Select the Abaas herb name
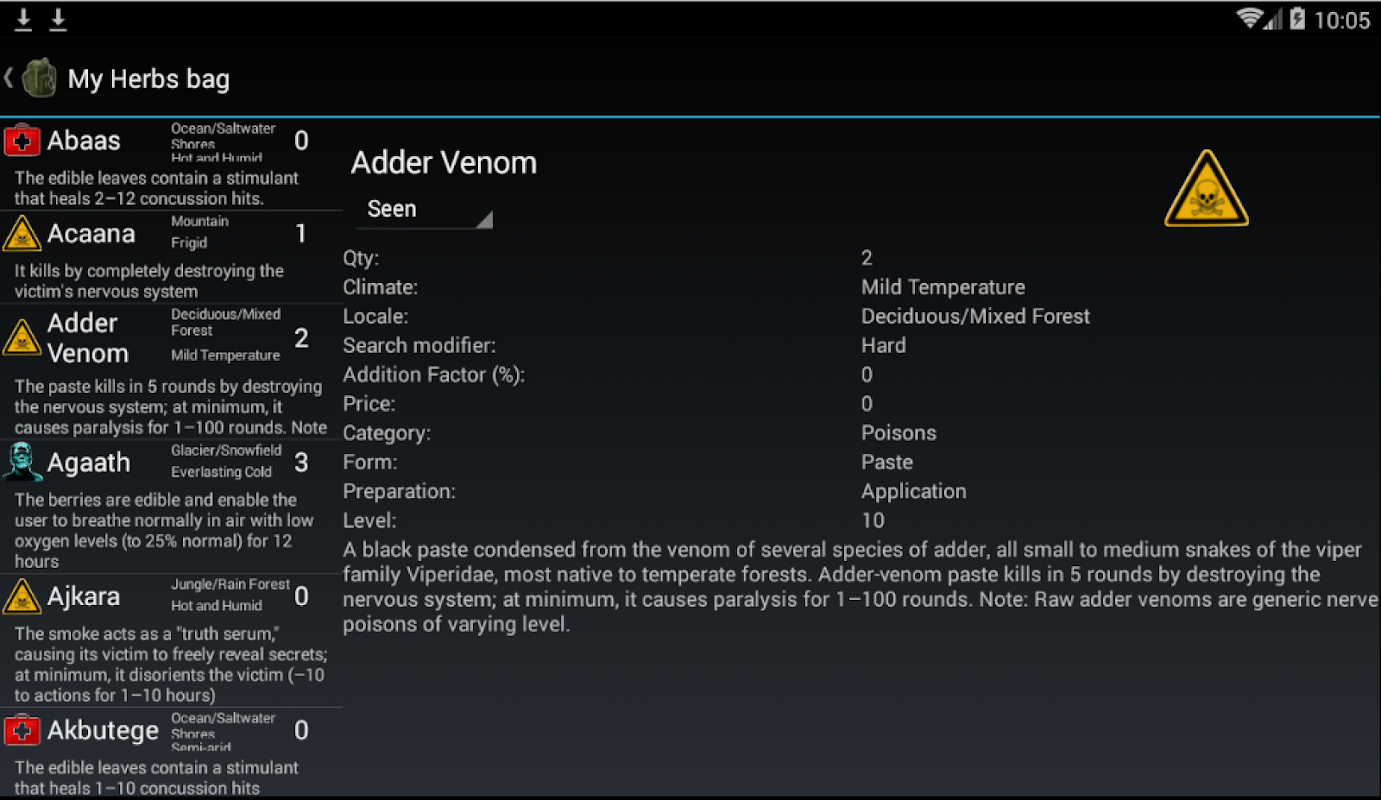 pos(84,140)
